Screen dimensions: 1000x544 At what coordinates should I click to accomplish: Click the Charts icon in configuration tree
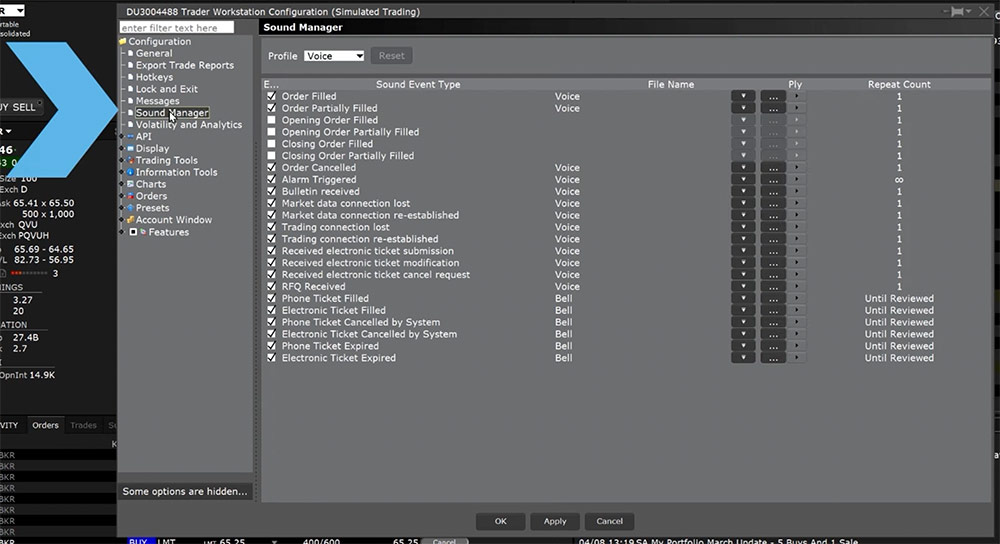pos(130,184)
